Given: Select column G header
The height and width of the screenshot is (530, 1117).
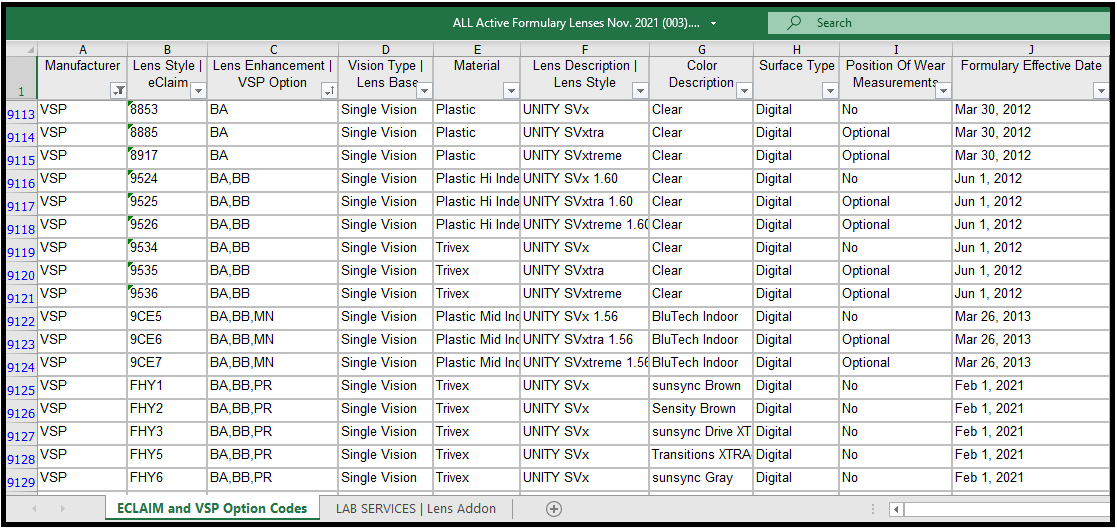Looking at the screenshot, I should point(702,50).
